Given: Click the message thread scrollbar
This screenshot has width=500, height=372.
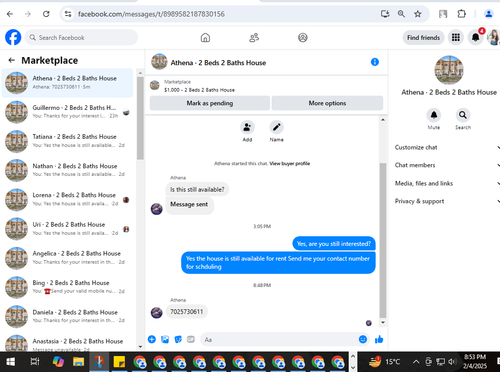Looking at the screenshot, I should tap(383, 240).
